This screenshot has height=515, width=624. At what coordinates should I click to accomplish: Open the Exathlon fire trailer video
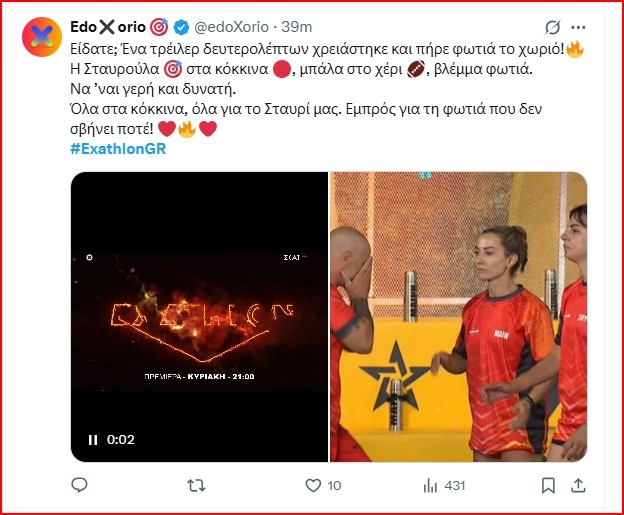pyautogui.click(x=199, y=317)
